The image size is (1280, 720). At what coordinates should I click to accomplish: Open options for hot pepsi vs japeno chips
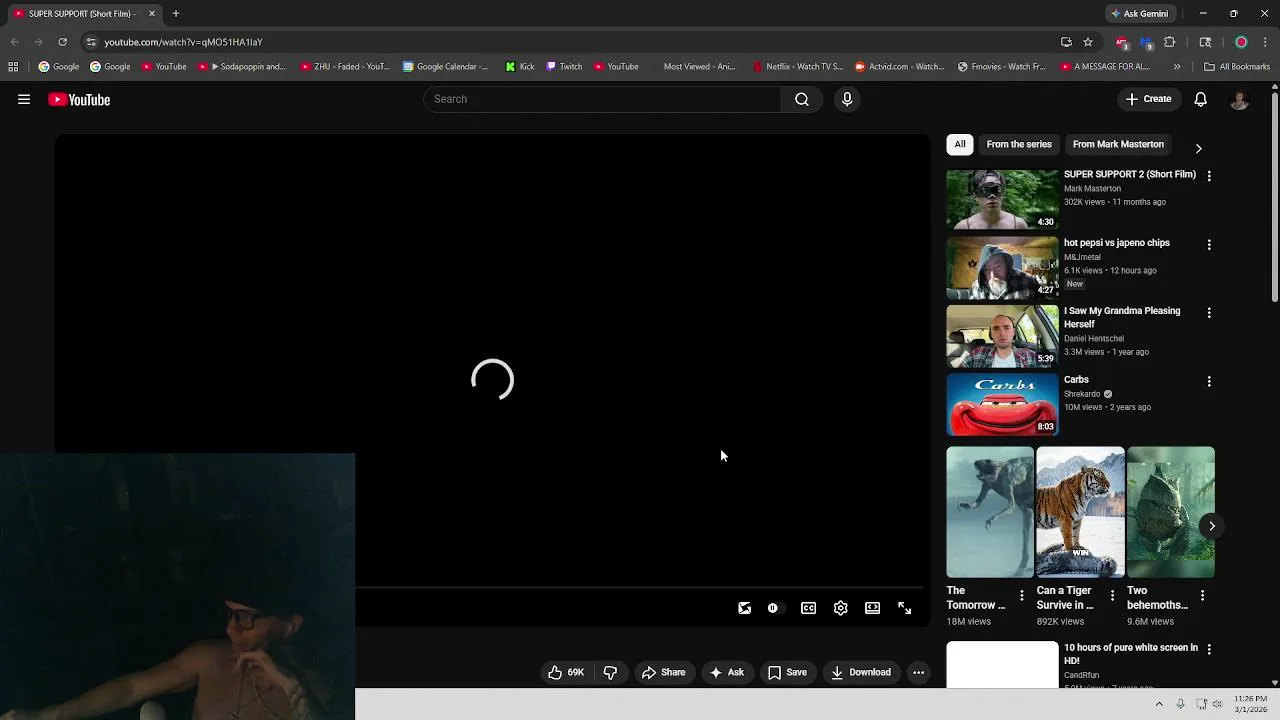pos(1209,245)
